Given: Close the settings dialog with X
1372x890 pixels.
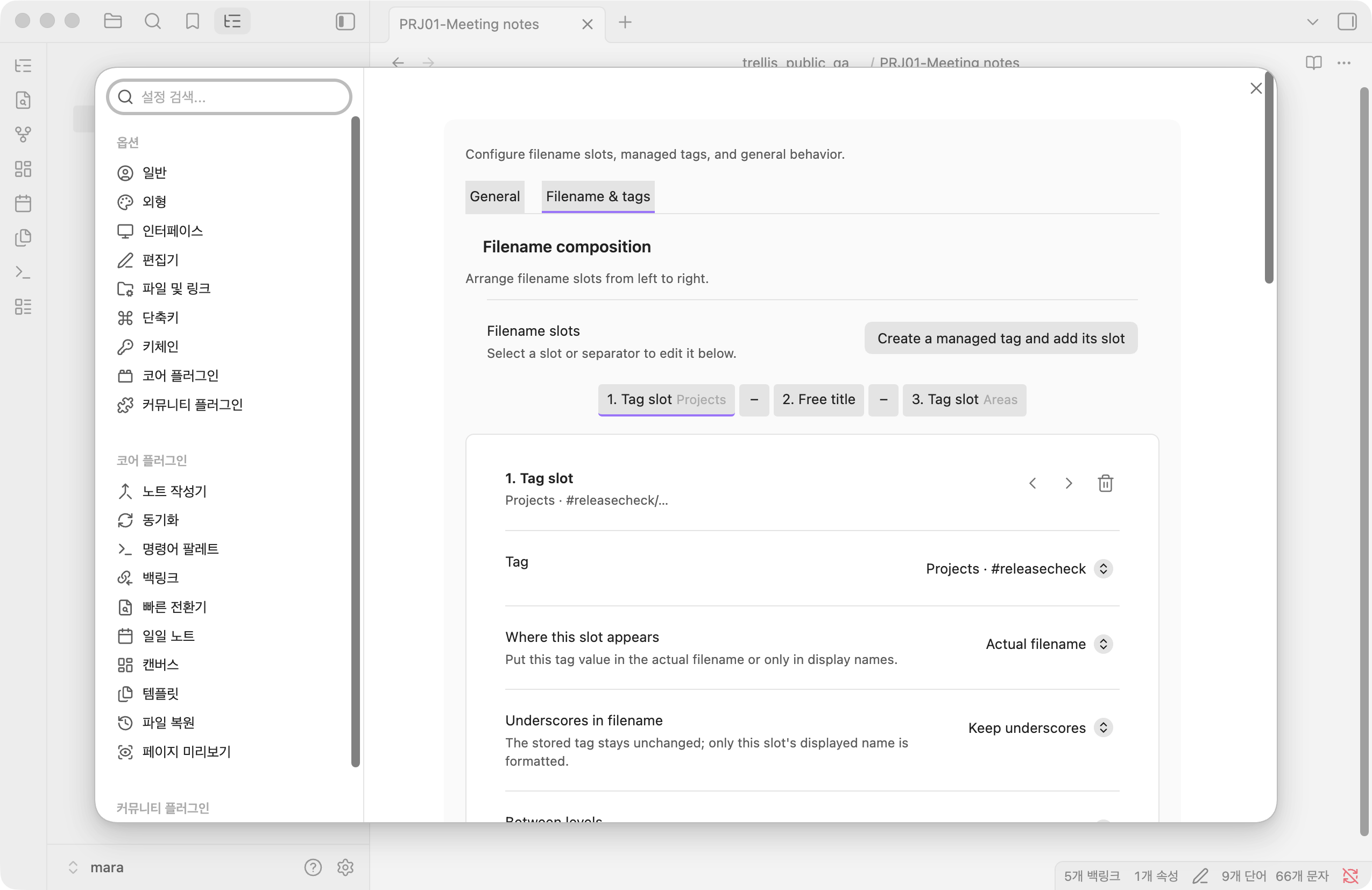Looking at the screenshot, I should pyautogui.click(x=1256, y=88).
